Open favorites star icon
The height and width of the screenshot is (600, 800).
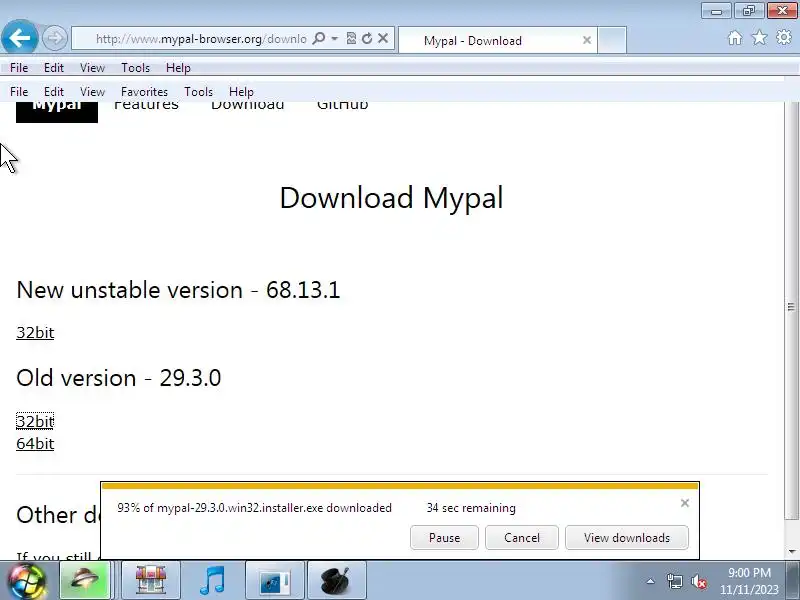pos(759,38)
